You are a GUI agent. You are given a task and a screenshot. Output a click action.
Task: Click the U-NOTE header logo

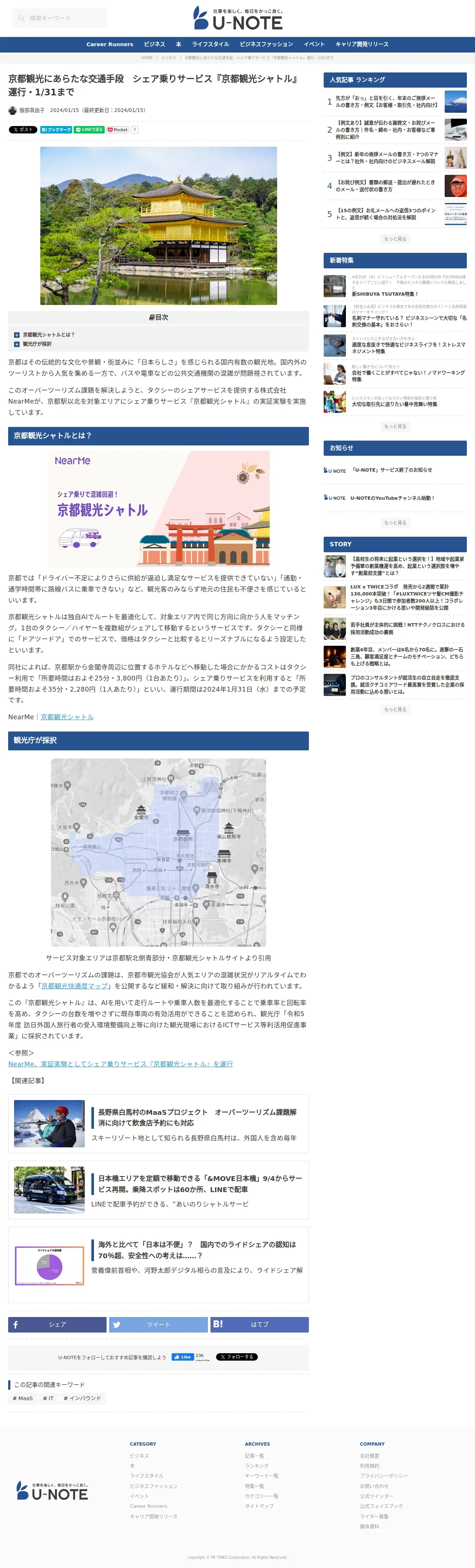[238, 18]
